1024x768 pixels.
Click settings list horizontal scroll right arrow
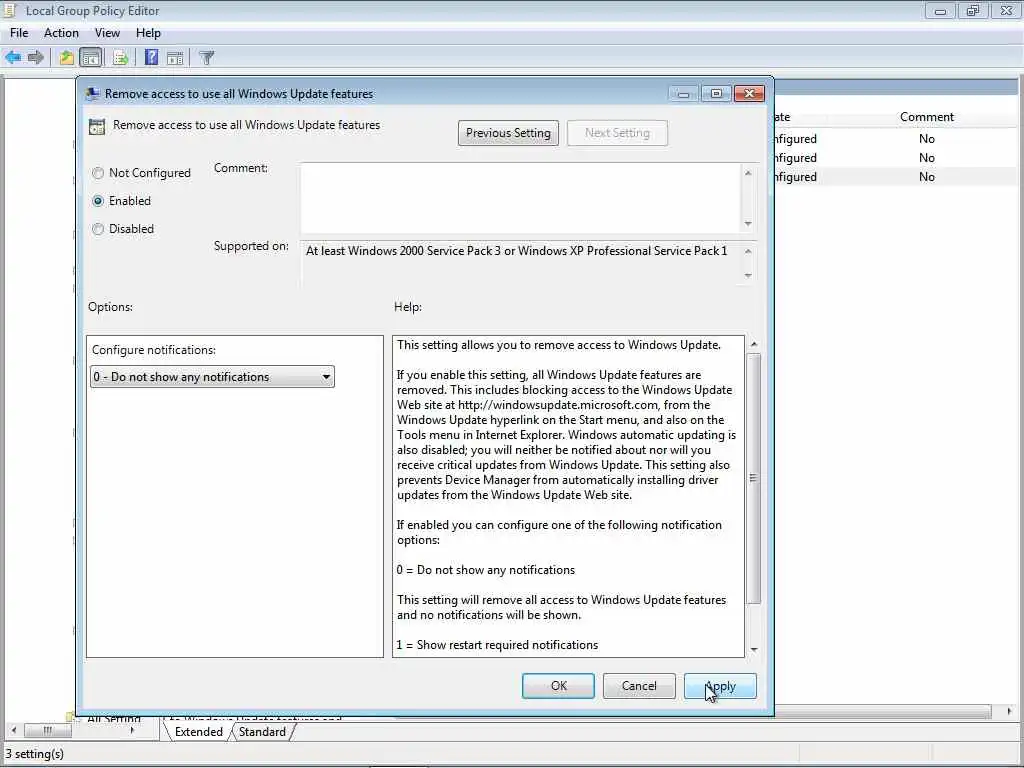1010,712
